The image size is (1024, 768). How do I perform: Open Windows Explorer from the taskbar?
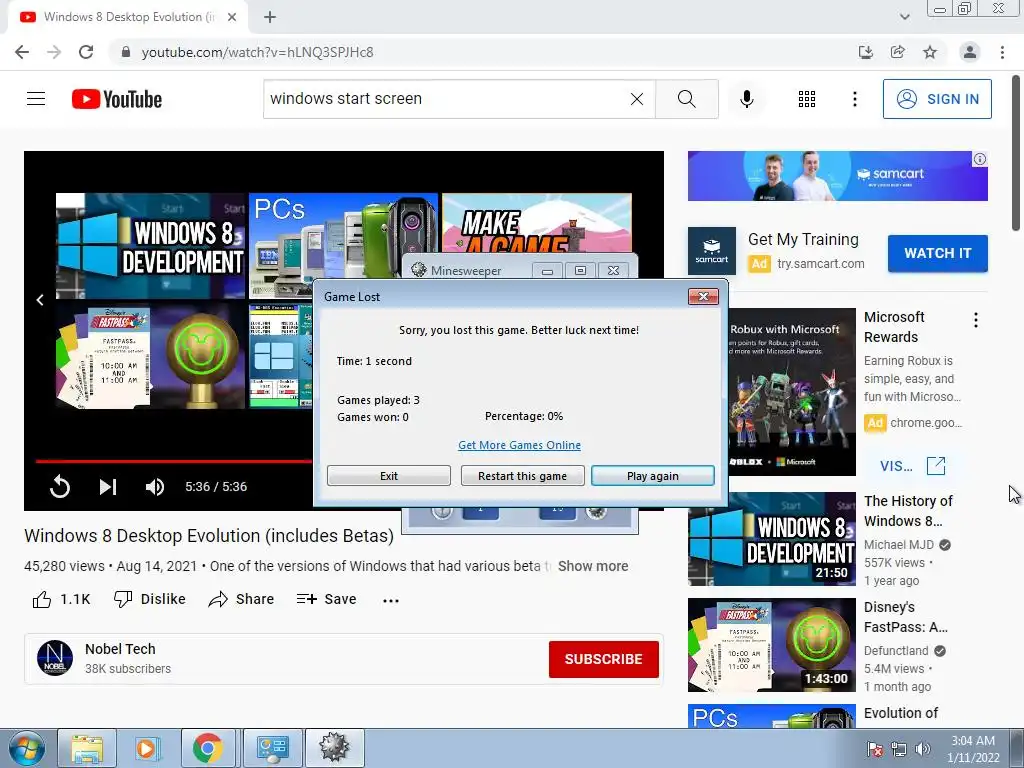(87, 748)
